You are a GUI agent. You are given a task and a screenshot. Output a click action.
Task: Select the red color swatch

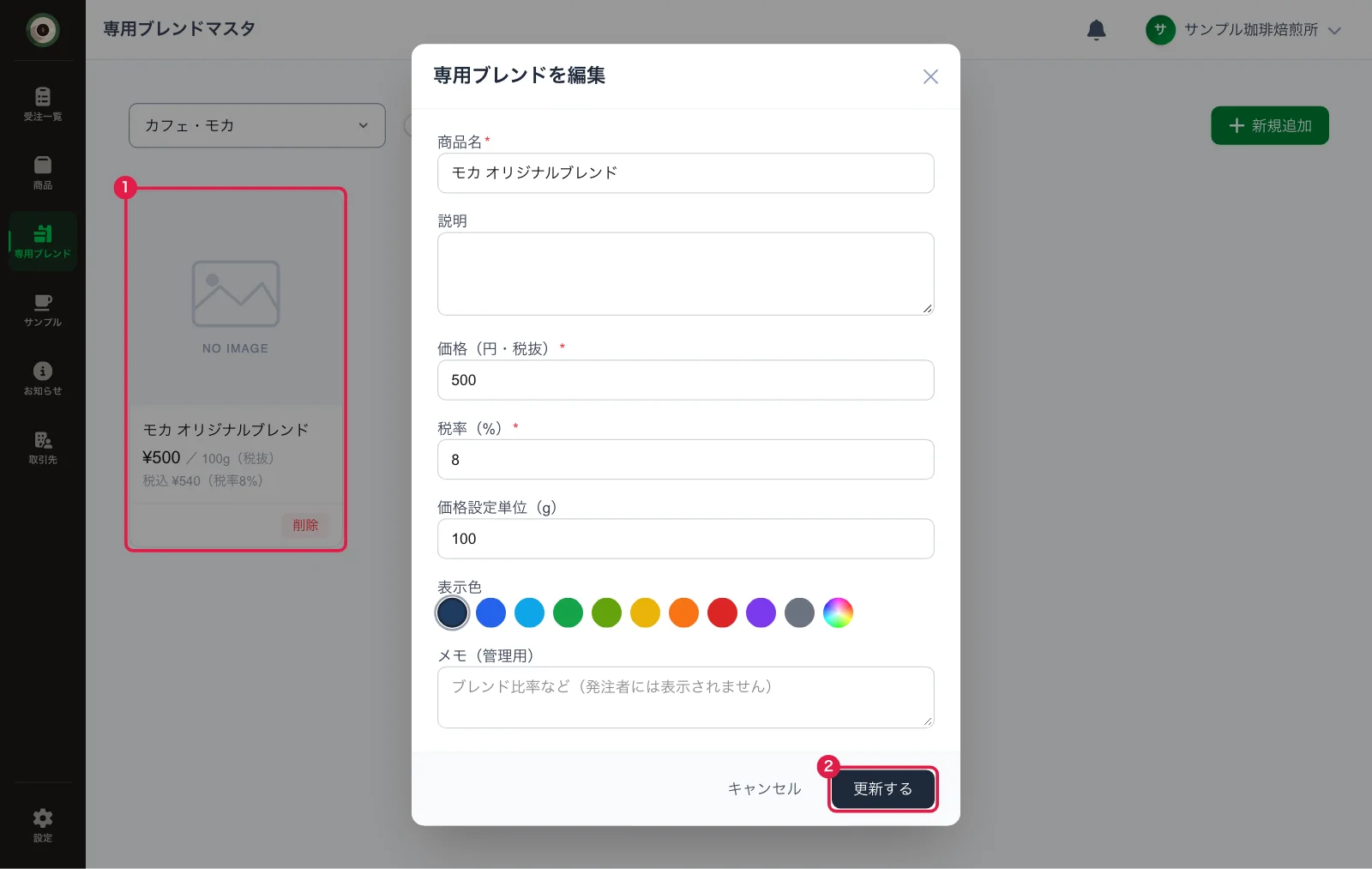click(722, 613)
